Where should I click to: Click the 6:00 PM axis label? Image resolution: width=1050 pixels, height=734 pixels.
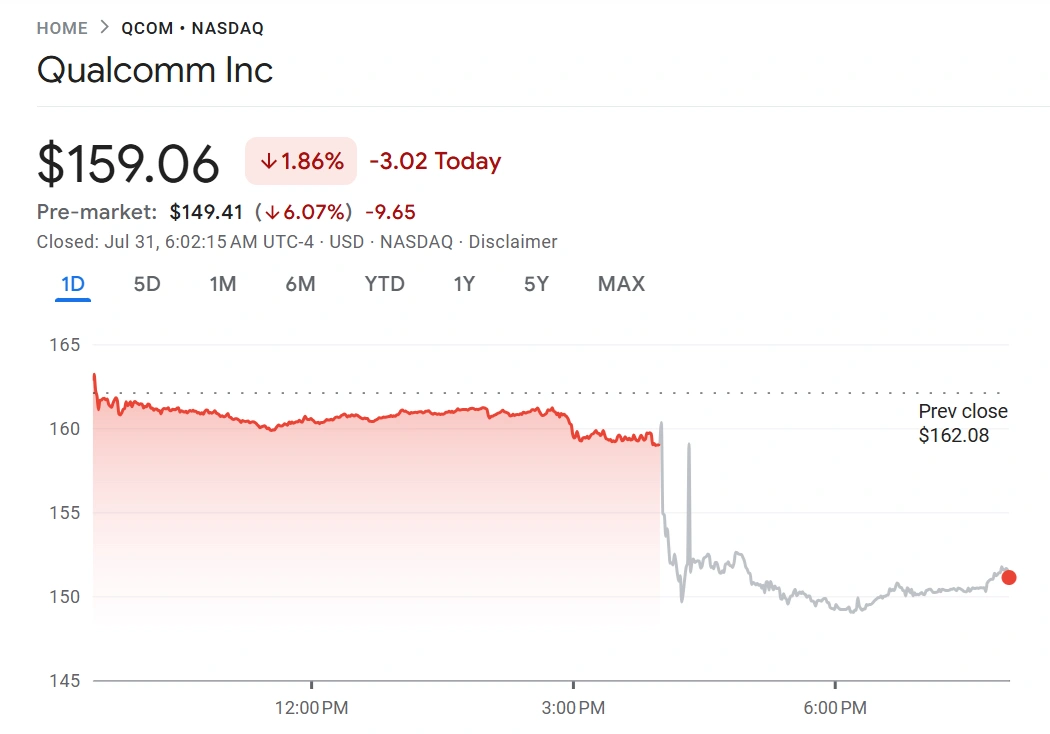835,709
